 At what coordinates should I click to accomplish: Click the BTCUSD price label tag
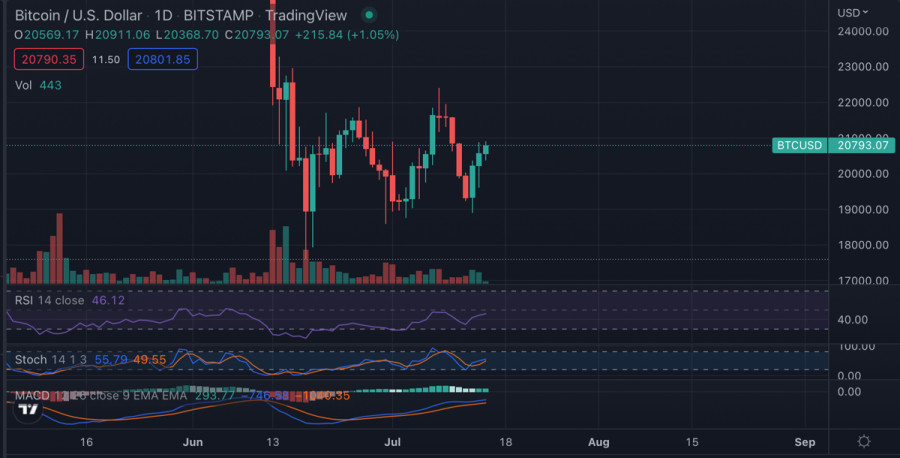click(x=799, y=145)
